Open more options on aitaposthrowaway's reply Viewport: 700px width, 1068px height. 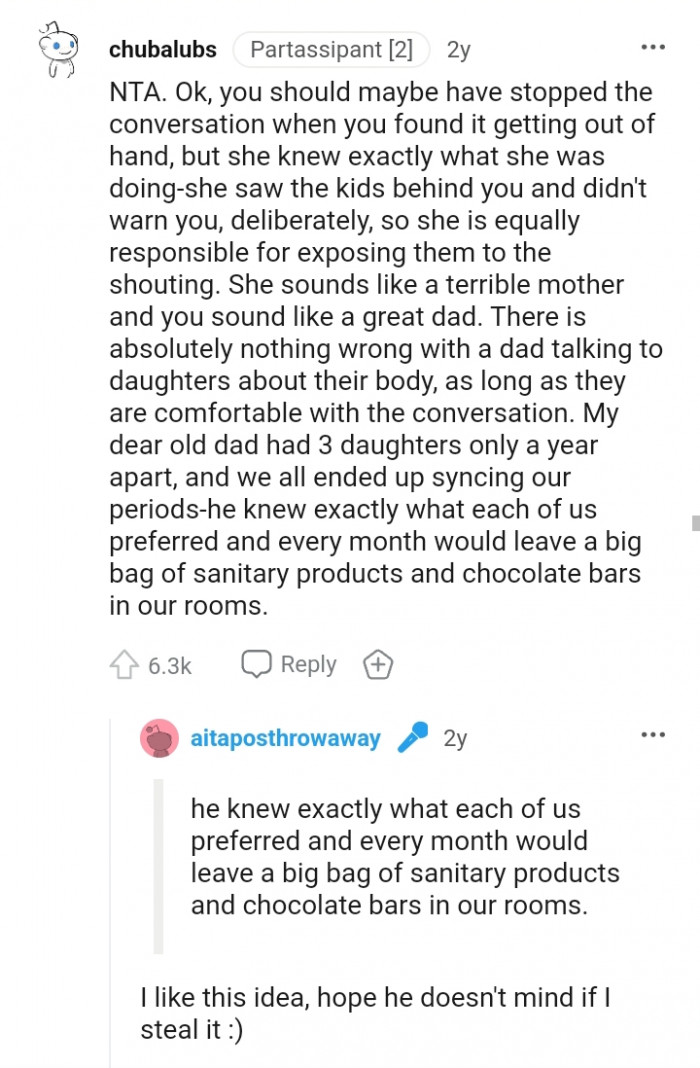652,735
